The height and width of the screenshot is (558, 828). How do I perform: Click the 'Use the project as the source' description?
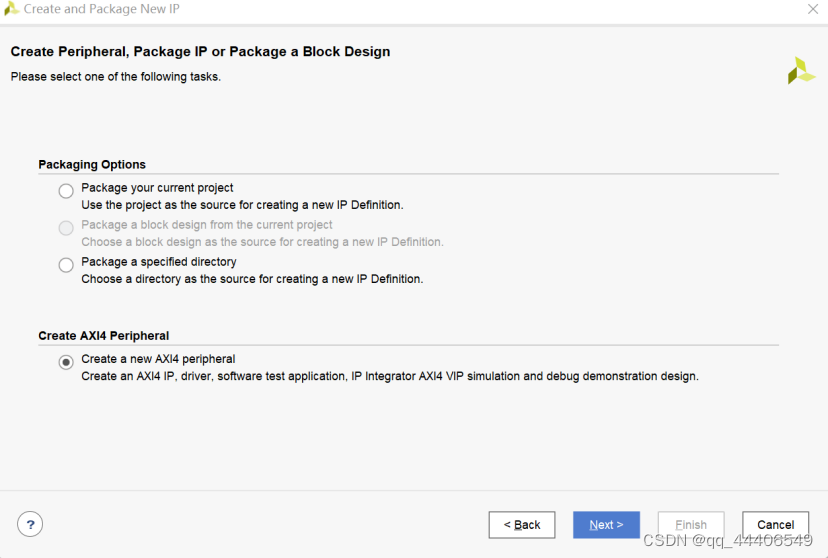(x=242, y=205)
